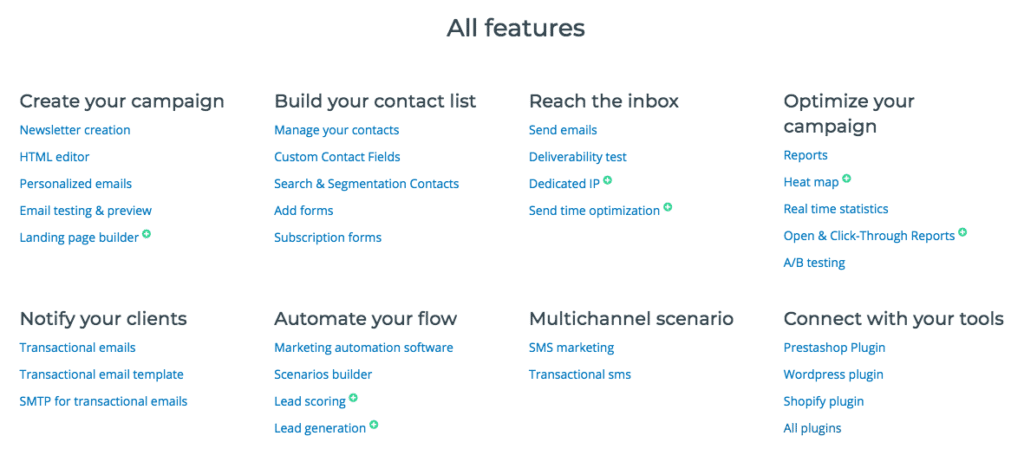Viewport: 1024px width, 462px height.
Task: Go to Marketing automation software page
Action: pyautogui.click(x=364, y=348)
